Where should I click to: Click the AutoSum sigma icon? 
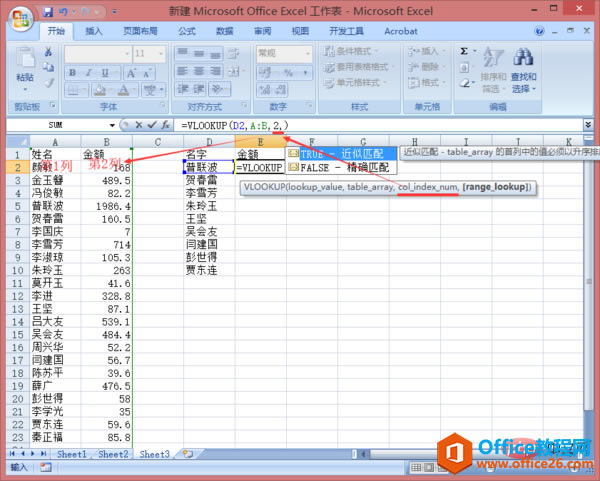[x=464, y=51]
